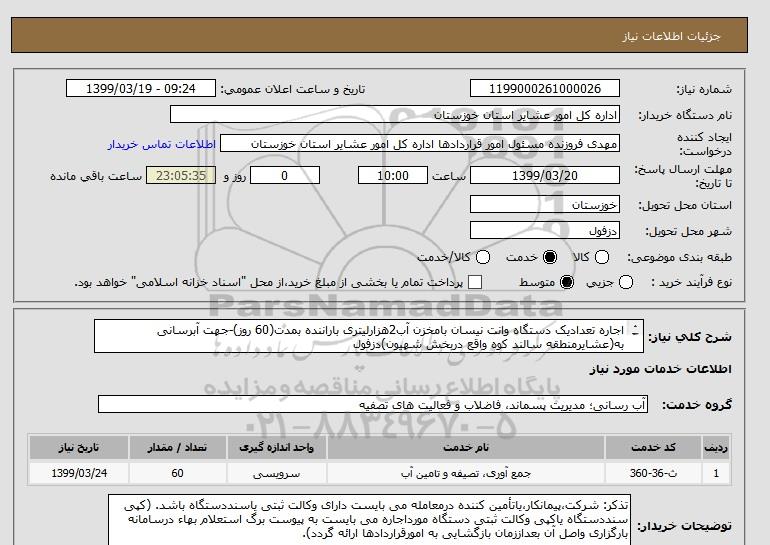The height and width of the screenshot is (545, 770).
Task: Click the واحد اندازه گیری column header
Action: point(276,447)
